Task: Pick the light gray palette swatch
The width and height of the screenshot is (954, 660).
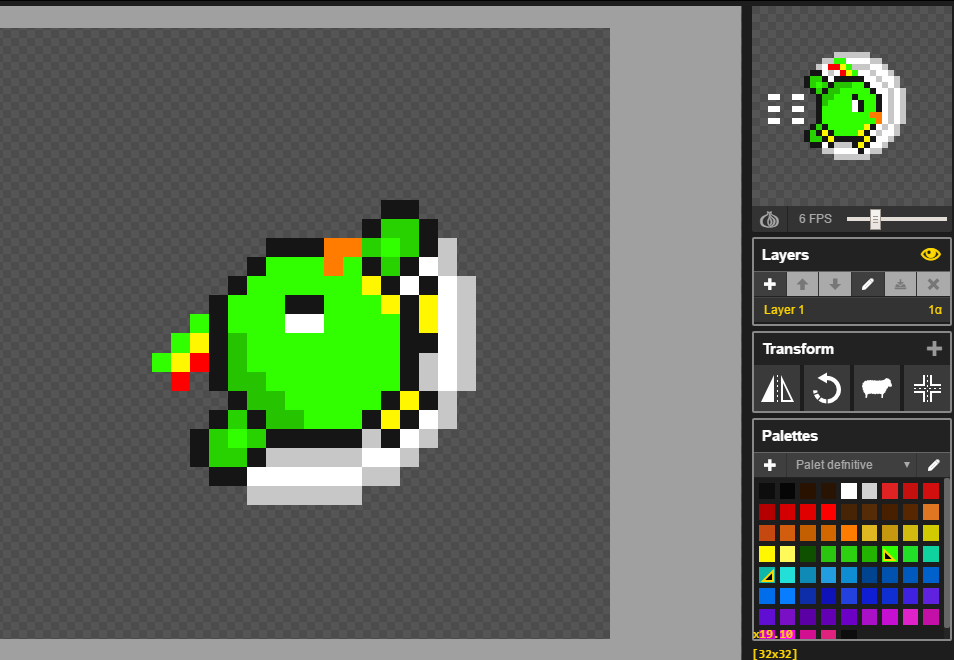Action: click(869, 491)
